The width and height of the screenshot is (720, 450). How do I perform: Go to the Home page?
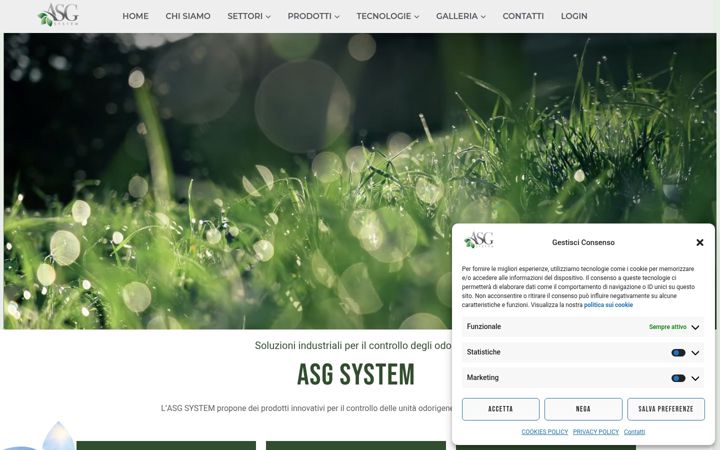click(135, 16)
